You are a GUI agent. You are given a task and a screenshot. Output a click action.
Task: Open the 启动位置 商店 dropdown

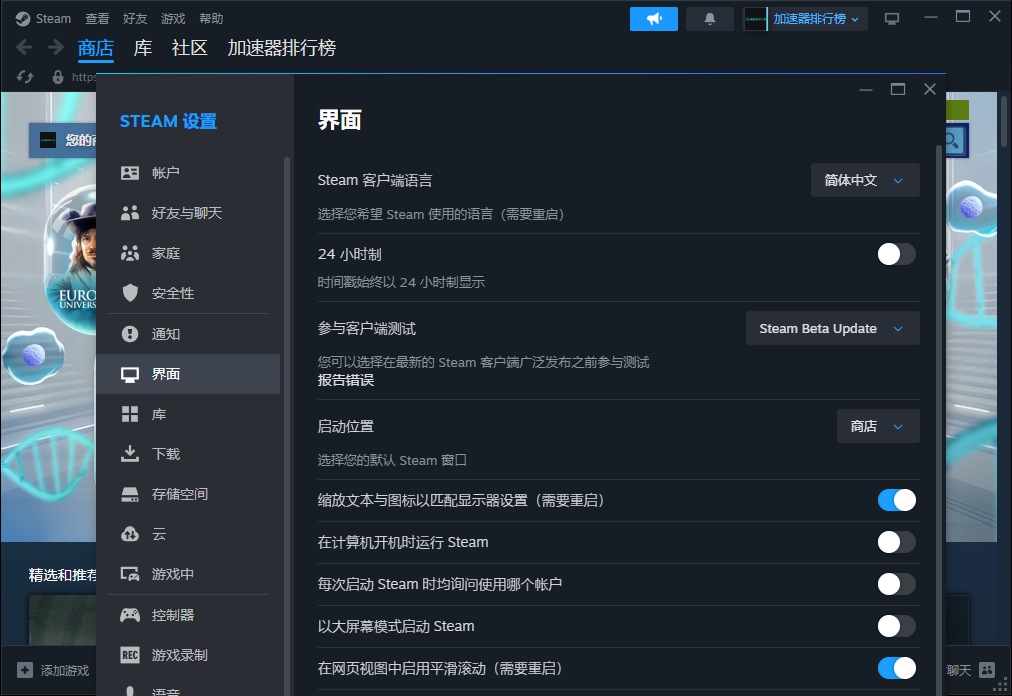pos(878,426)
